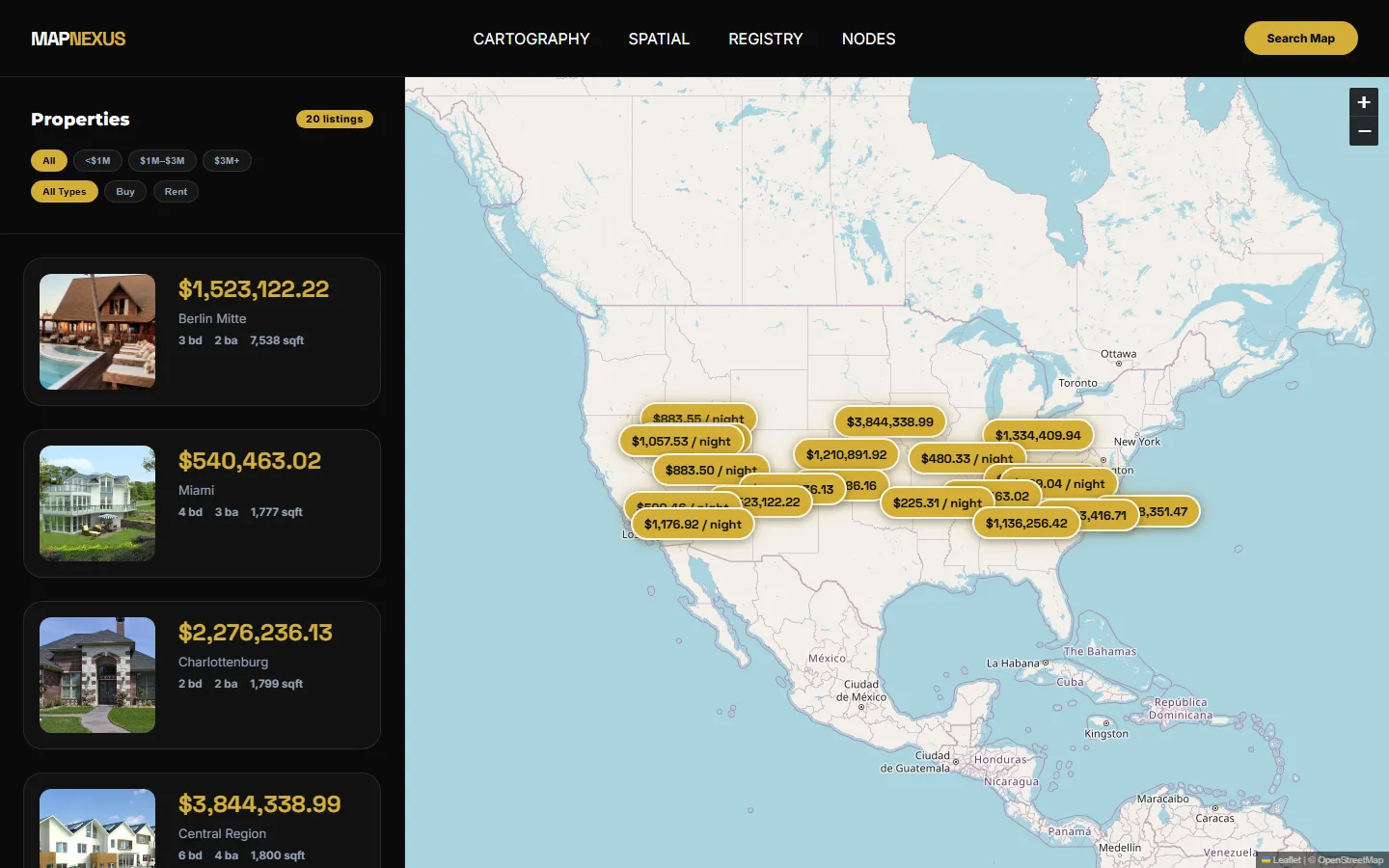Viewport: 1389px width, 868px height.
Task: Click the 7,538 sqft detail
Action: 277,340
